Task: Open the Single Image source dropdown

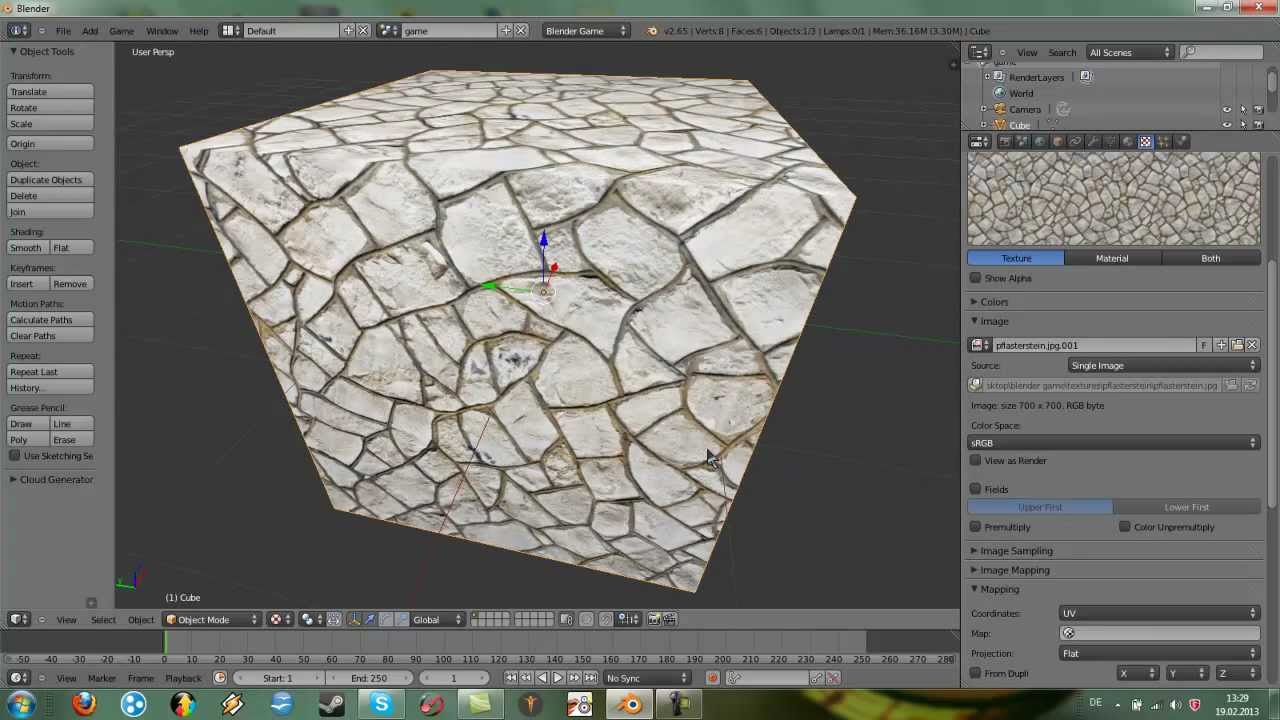Action: pos(1163,366)
